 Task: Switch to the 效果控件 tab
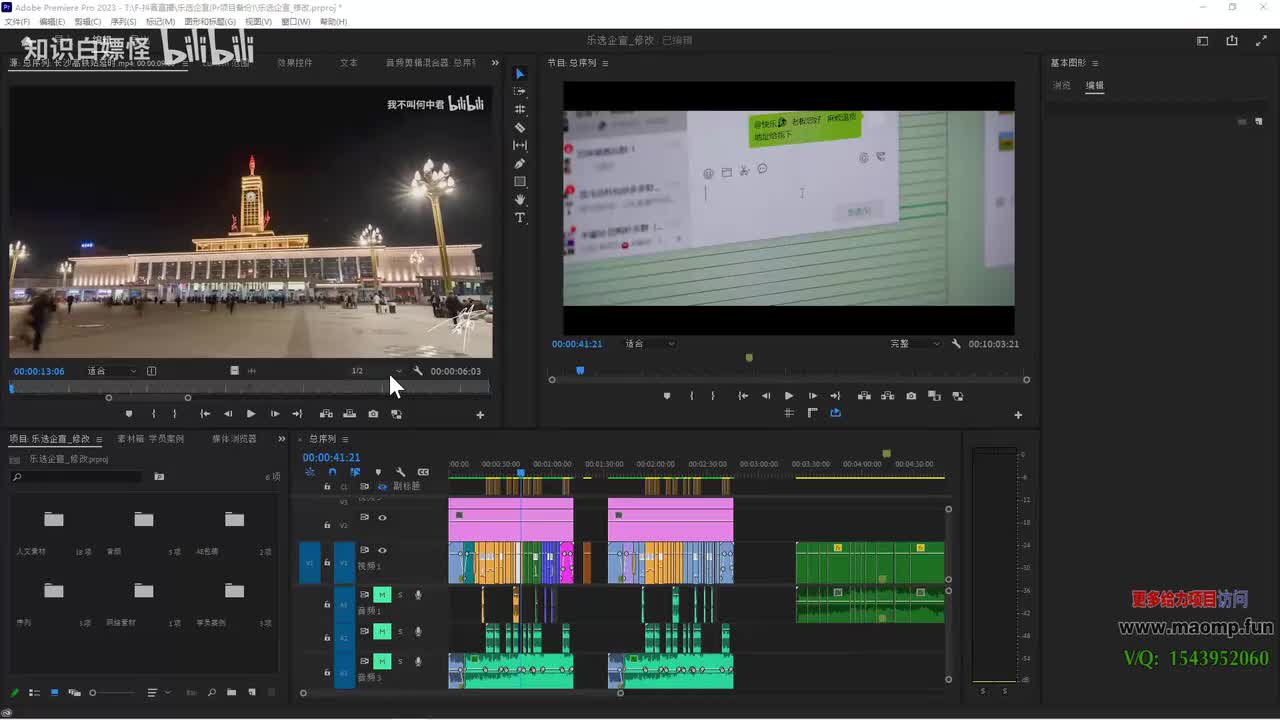click(x=294, y=63)
